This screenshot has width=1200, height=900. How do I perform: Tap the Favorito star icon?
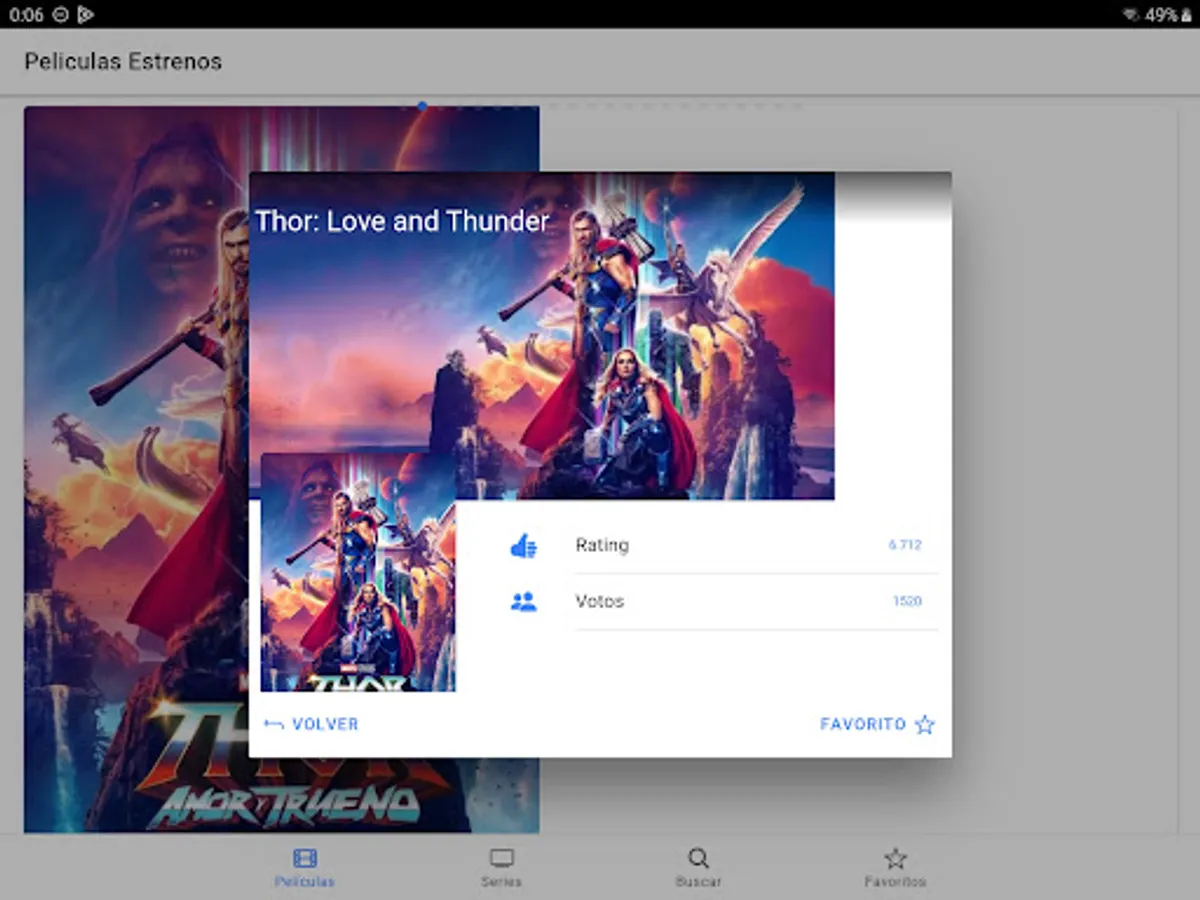pyautogui.click(x=925, y=725)
